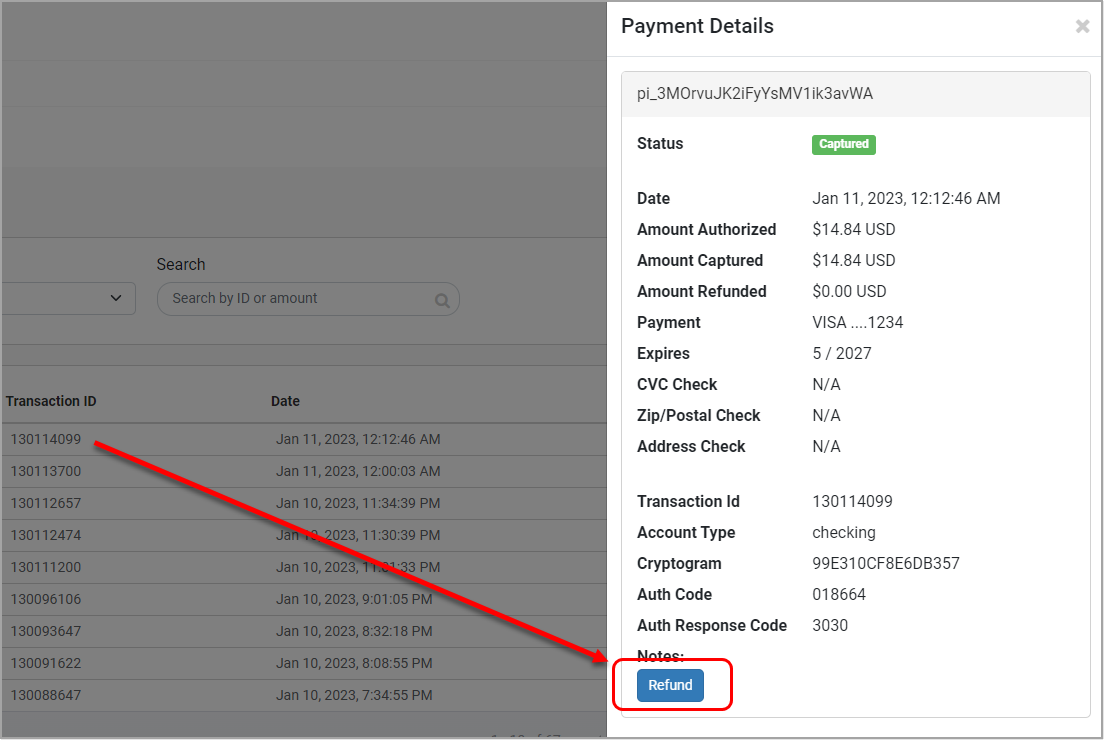Open the filter dropdown left of Search
Image resolution: width=1105 pixels, height=741 pixels.
(68, 298)
